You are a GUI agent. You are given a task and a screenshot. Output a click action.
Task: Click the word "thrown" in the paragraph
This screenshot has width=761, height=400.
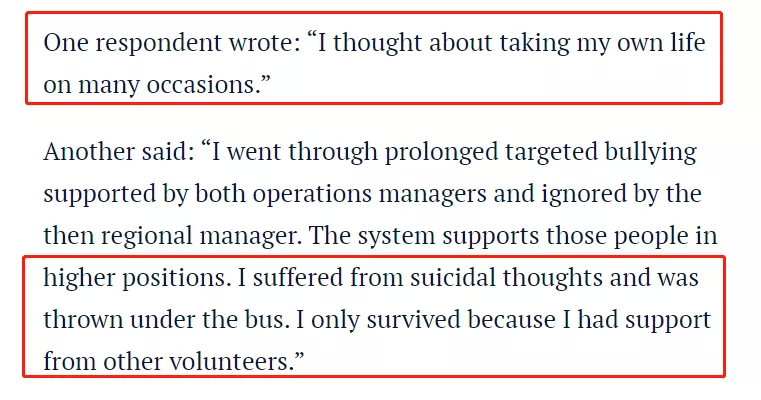pos(83,319)
